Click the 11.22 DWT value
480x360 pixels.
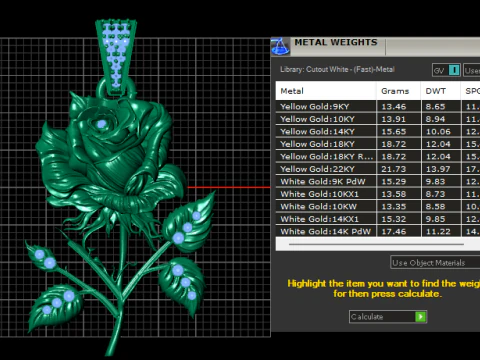(x=438, y=231)
